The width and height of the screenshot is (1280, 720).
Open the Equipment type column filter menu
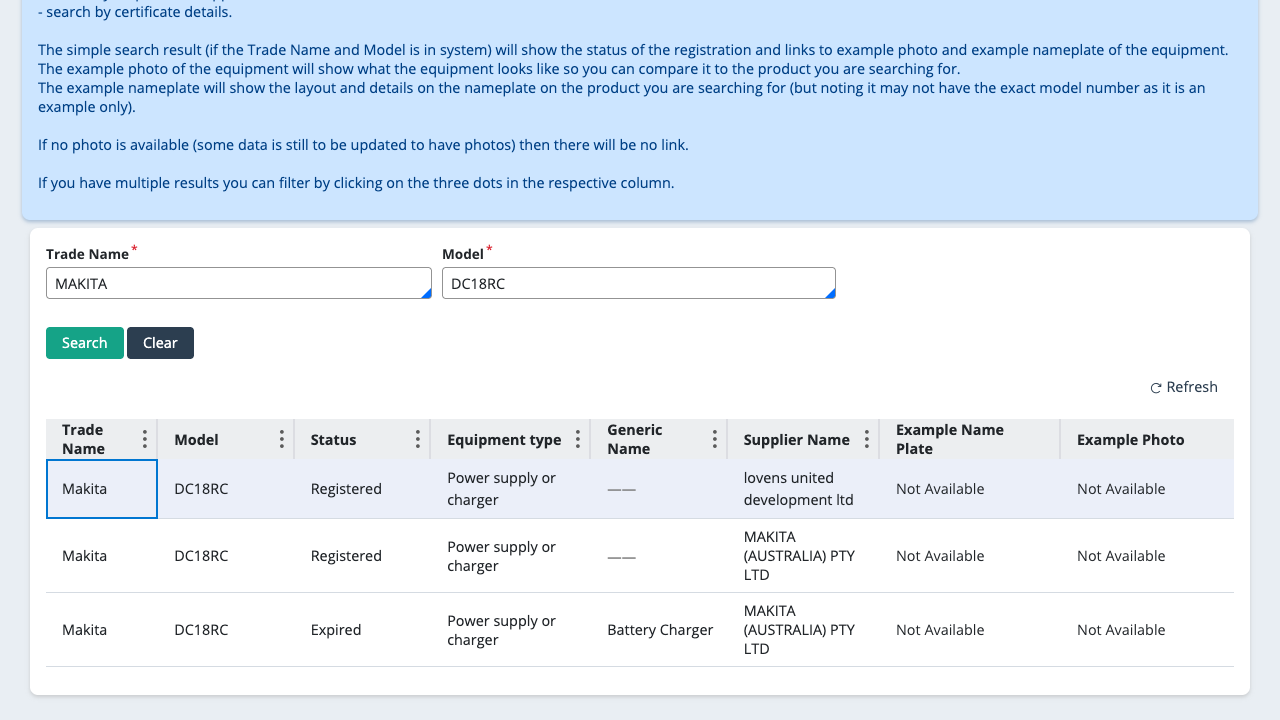click(x=578, y=438)
